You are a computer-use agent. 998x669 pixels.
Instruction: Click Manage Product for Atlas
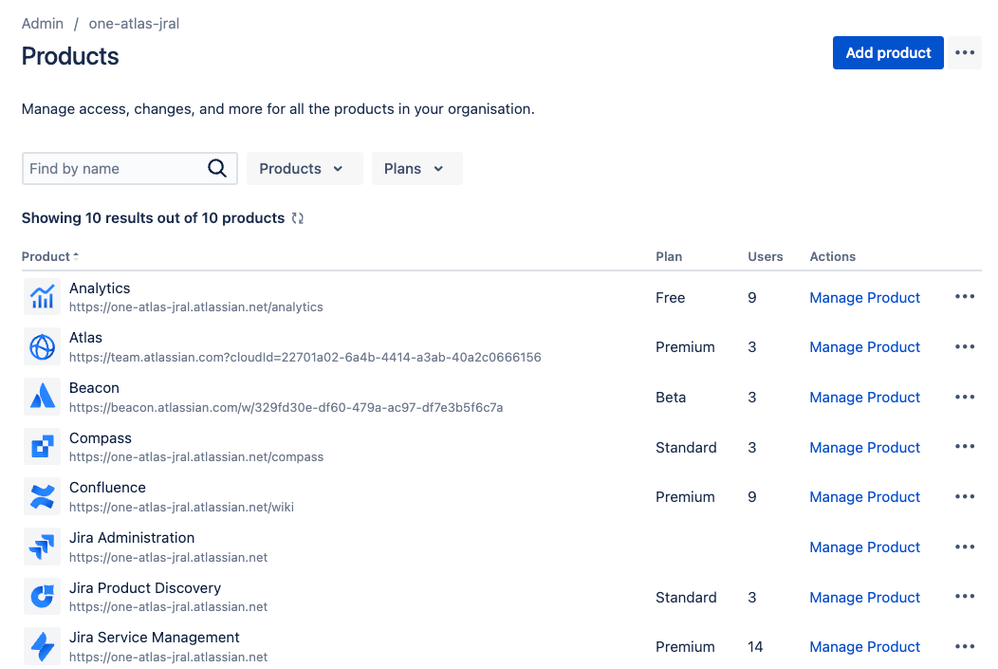(864, 347)
